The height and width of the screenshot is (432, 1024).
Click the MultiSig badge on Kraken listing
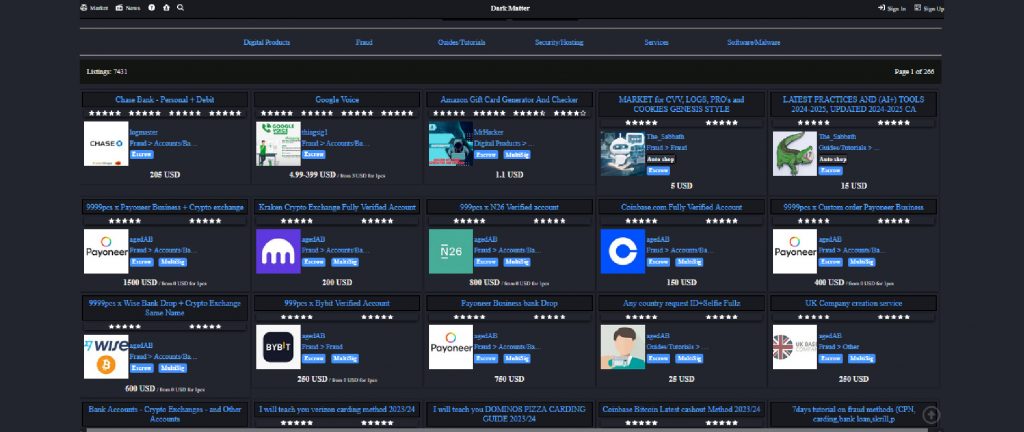[x=345, y=262]
